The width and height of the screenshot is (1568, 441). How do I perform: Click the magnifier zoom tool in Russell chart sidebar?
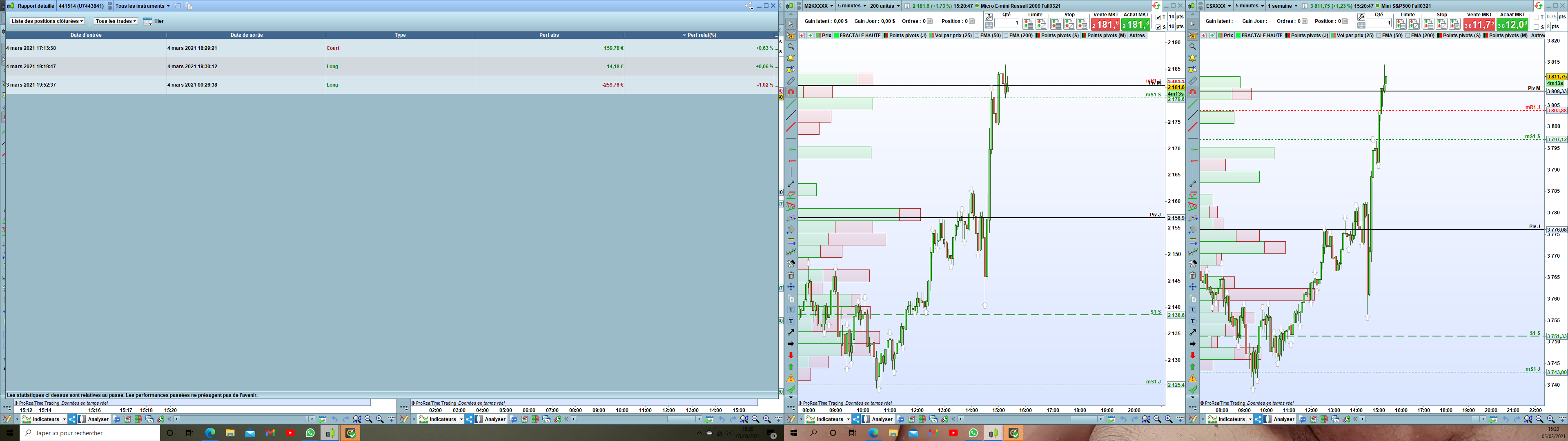tap(791, 47)
